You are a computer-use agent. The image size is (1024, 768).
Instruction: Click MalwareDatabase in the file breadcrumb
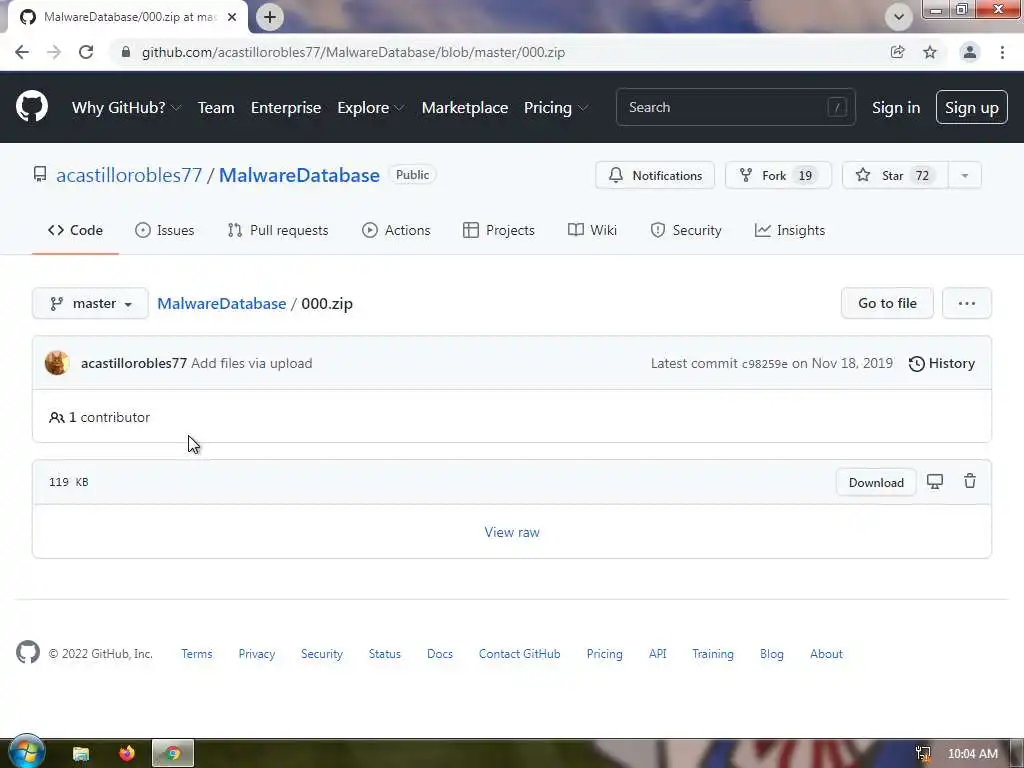tap(221, 304)
